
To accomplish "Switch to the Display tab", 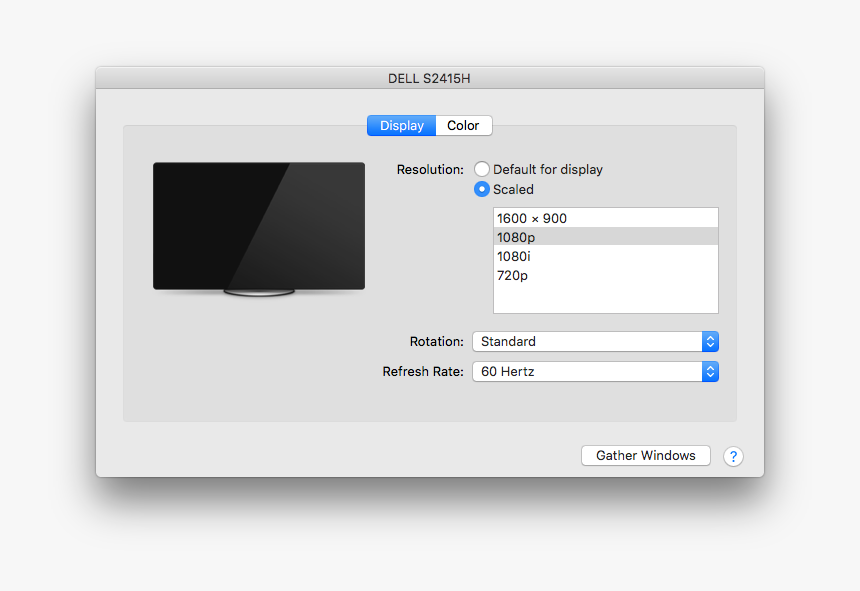I will [x=400, y=125].
